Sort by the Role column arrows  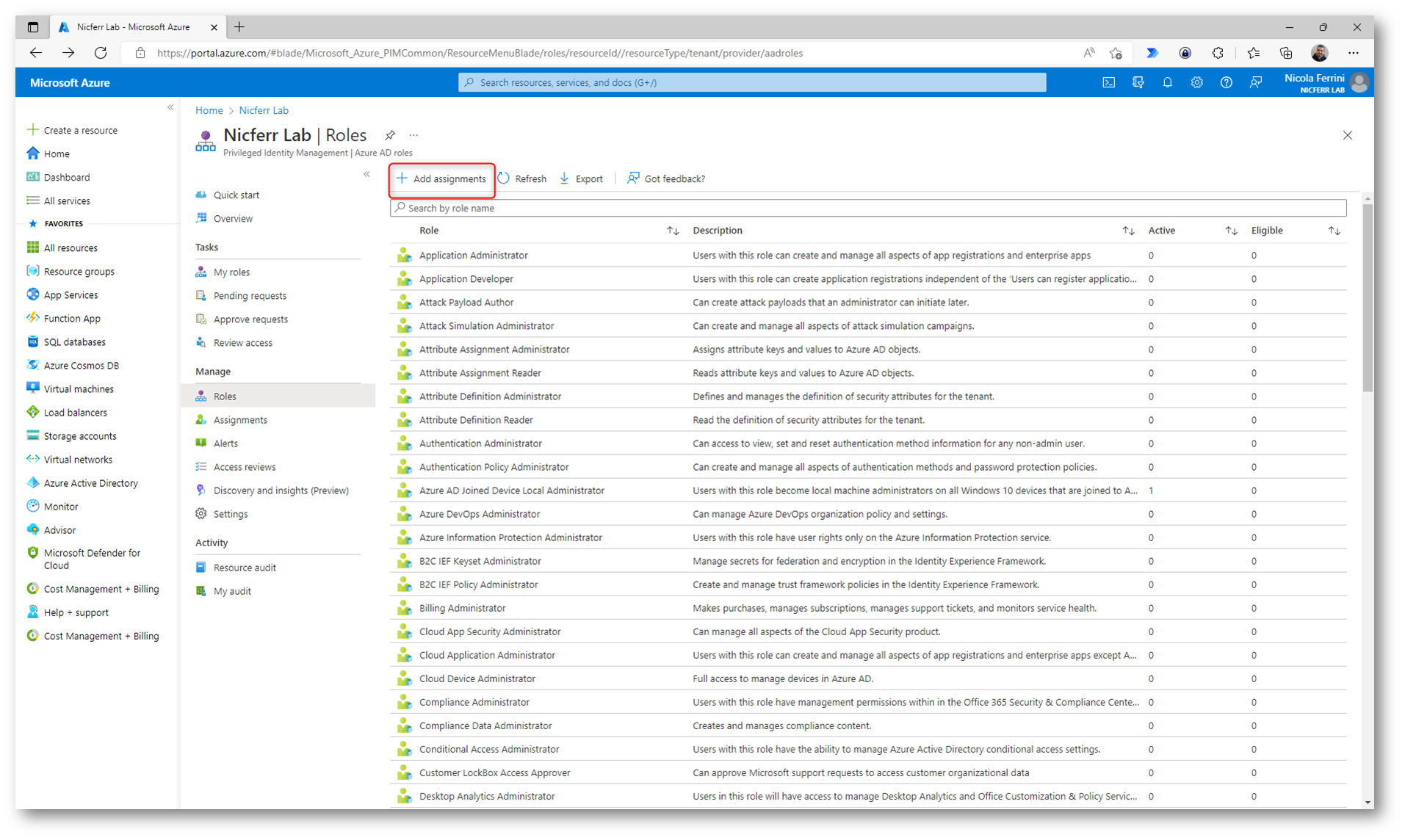click(673, 231)
